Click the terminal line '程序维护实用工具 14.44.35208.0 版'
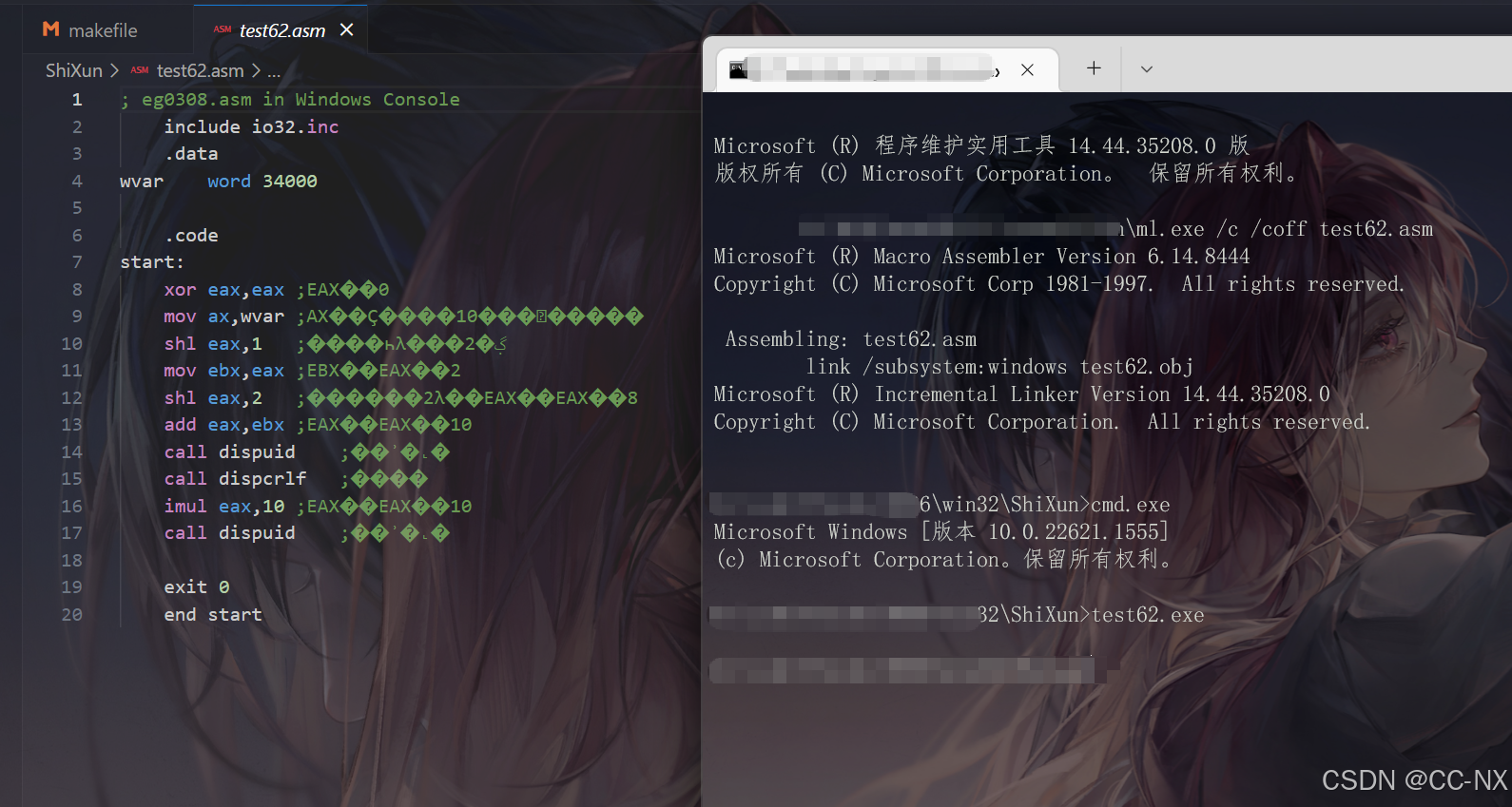 (1062, 145)
